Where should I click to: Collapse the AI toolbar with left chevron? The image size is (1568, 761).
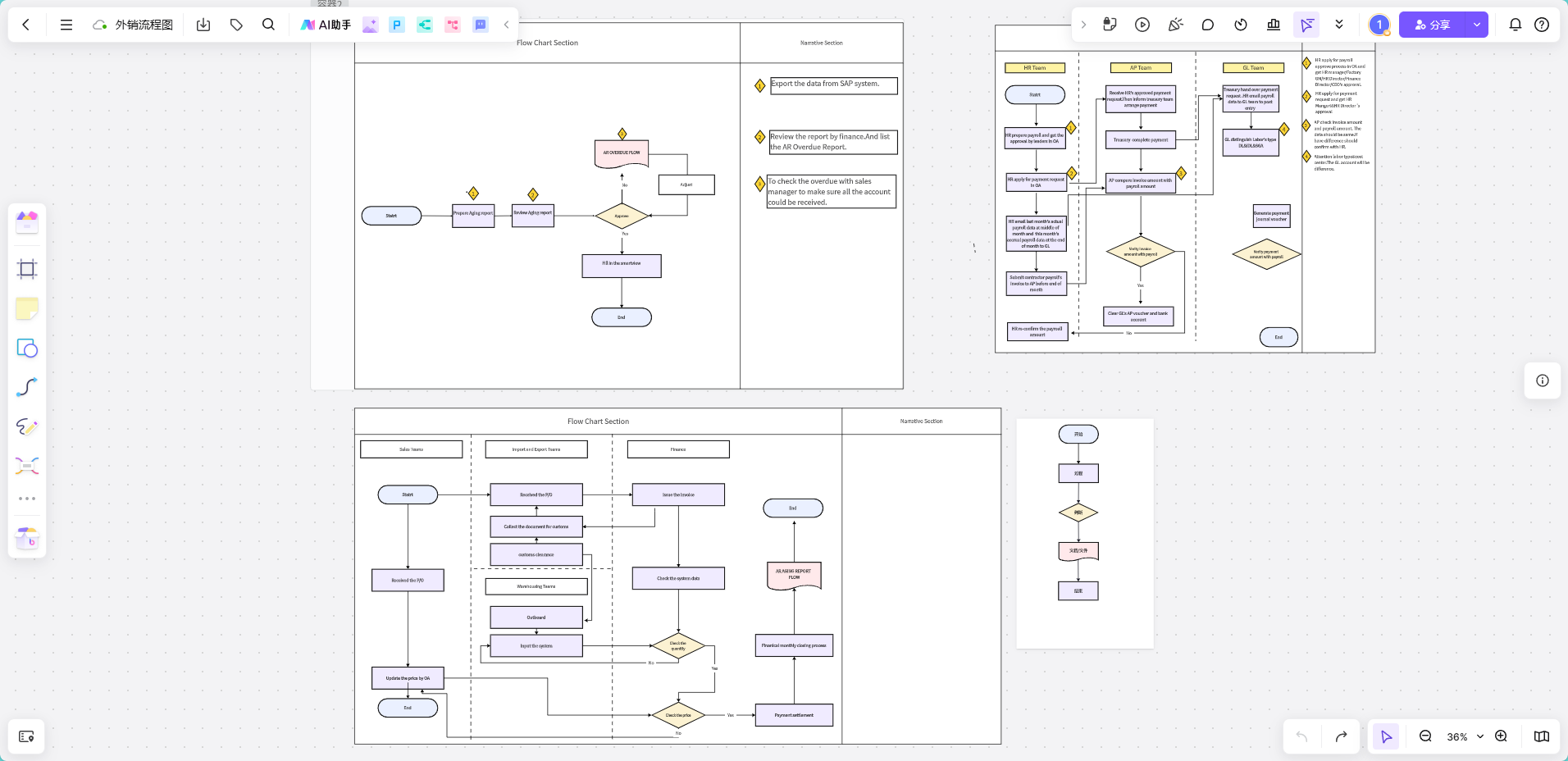pos(506,25)
